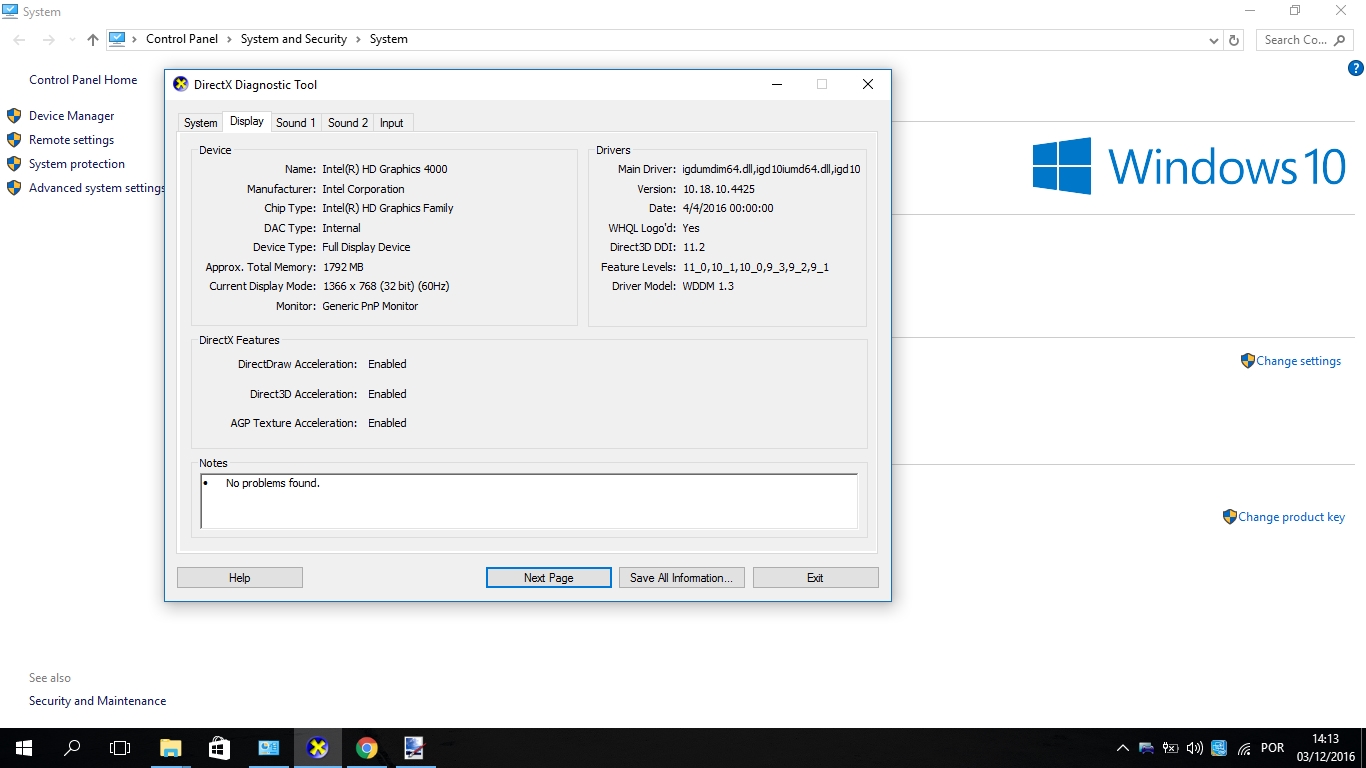Image resolution: width=1366 pixels, height=768 pixels.
Task: Expand the chevron after System and Security
Action: 359,39
